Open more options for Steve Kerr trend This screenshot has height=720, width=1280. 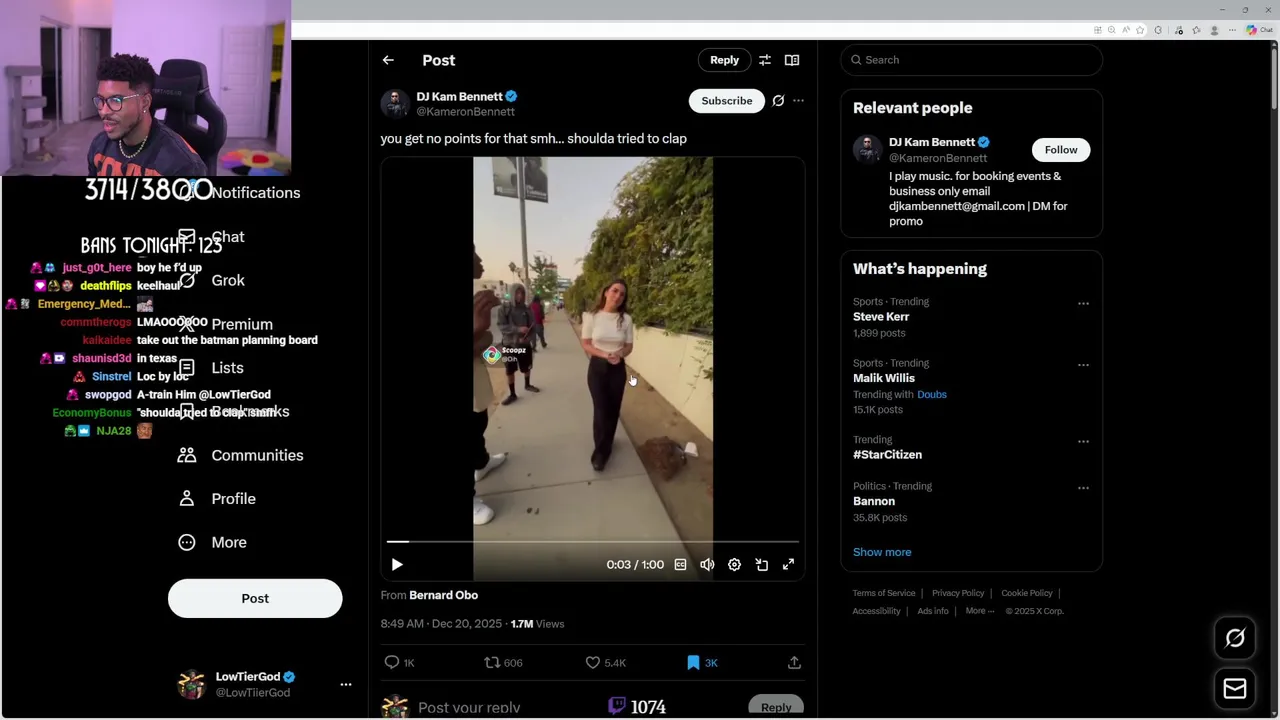point(1083,303)
